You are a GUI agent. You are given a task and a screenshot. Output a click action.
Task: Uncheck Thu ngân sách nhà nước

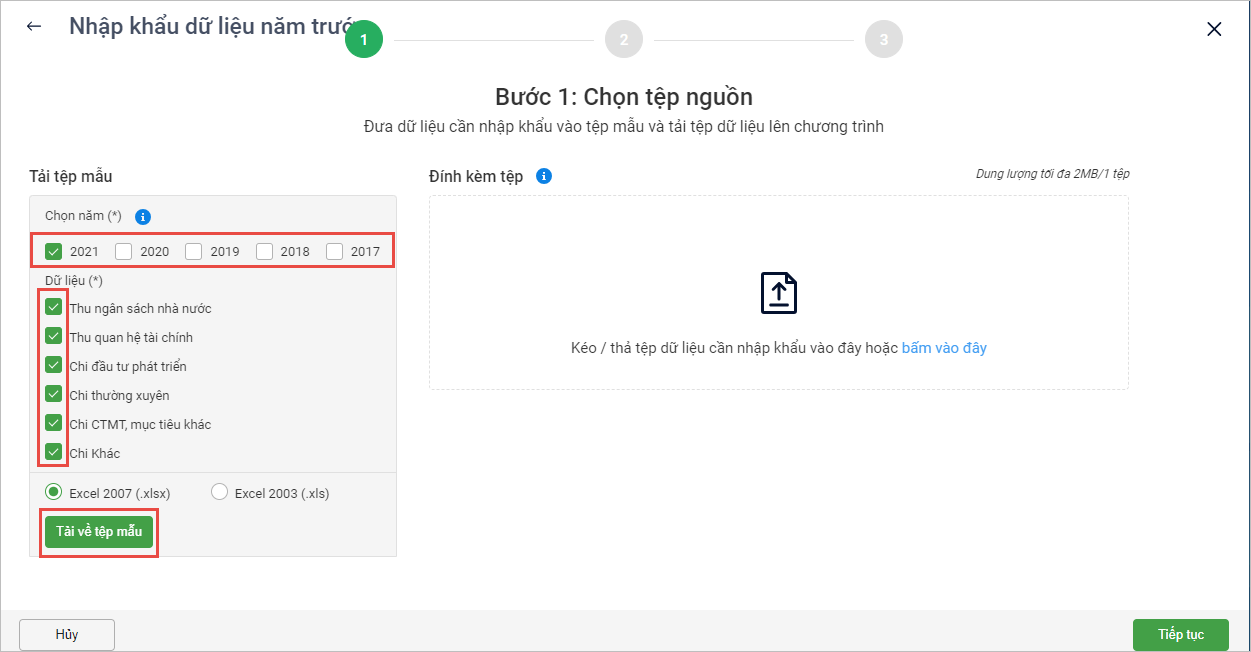point(54,308)
